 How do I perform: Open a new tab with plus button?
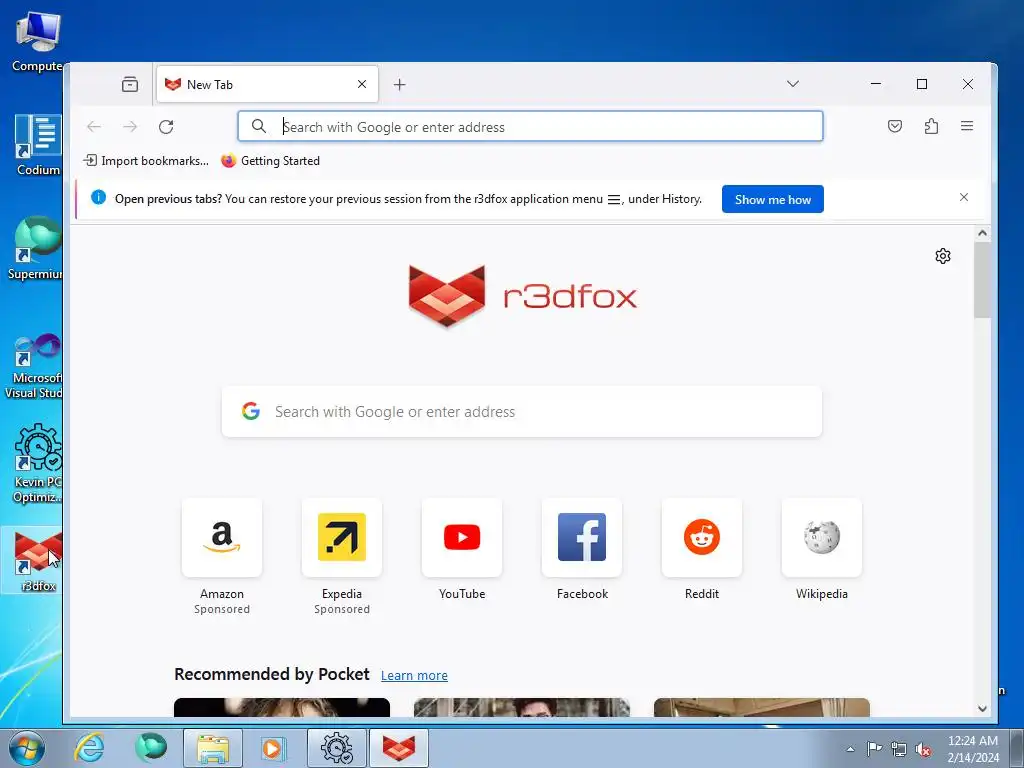(x=400, y=84)
